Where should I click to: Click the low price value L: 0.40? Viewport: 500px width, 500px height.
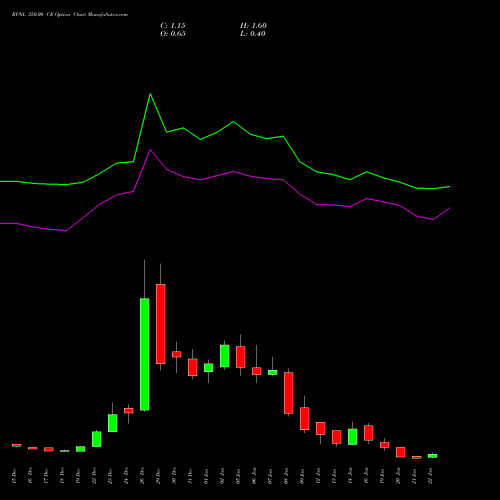click(x=253, y=34)
